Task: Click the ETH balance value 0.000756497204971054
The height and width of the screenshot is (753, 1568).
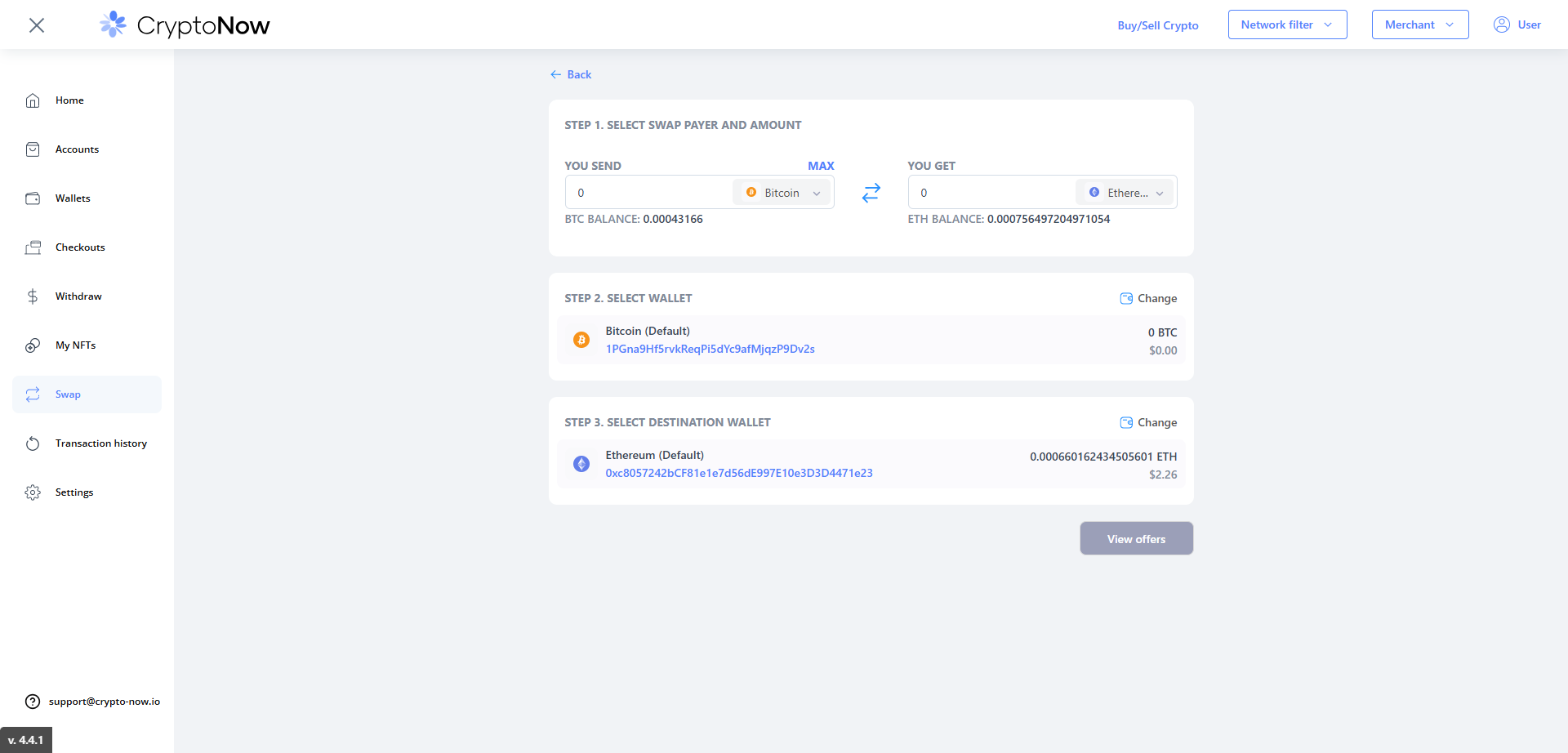Action: coord(1049,219)
